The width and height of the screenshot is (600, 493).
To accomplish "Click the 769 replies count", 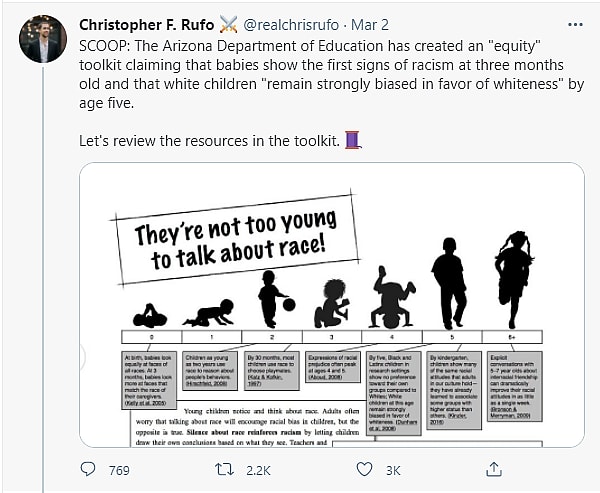I will (119, 470).
